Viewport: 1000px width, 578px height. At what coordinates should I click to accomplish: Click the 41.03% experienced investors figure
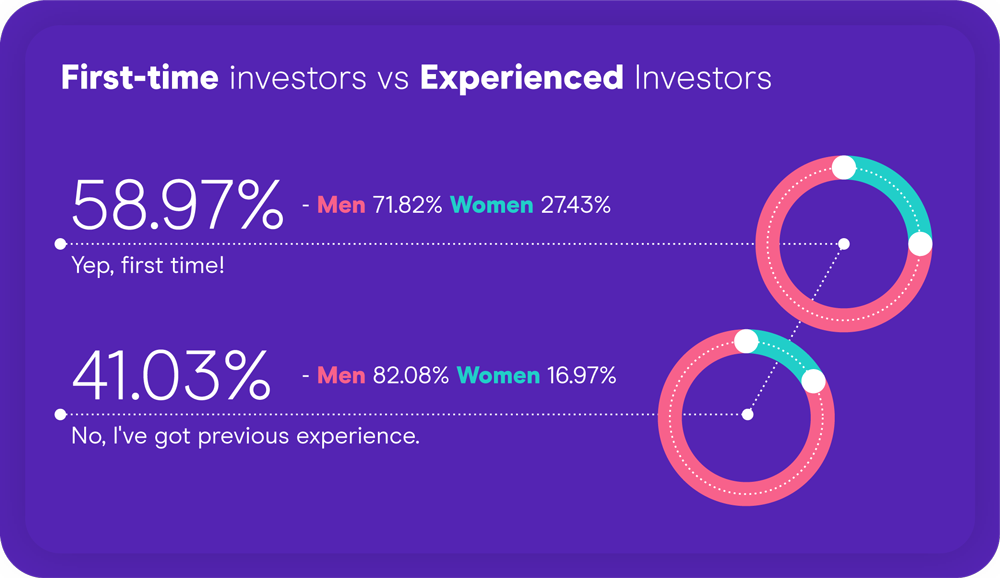pos(172,375)
